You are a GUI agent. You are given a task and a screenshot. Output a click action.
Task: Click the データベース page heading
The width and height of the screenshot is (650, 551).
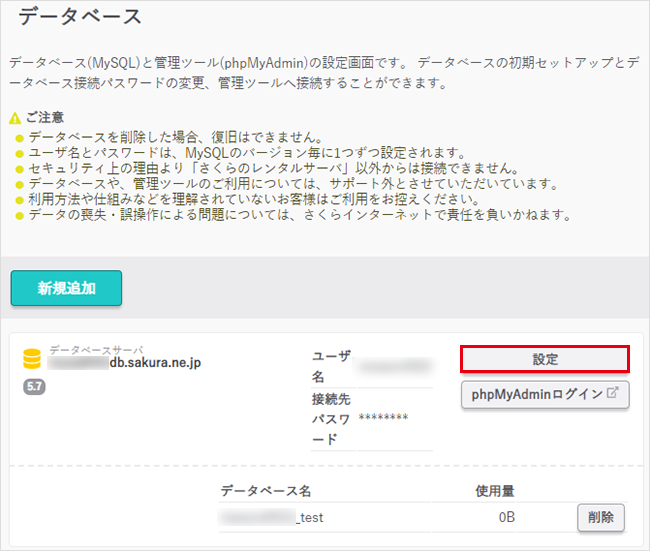point(79,17)
